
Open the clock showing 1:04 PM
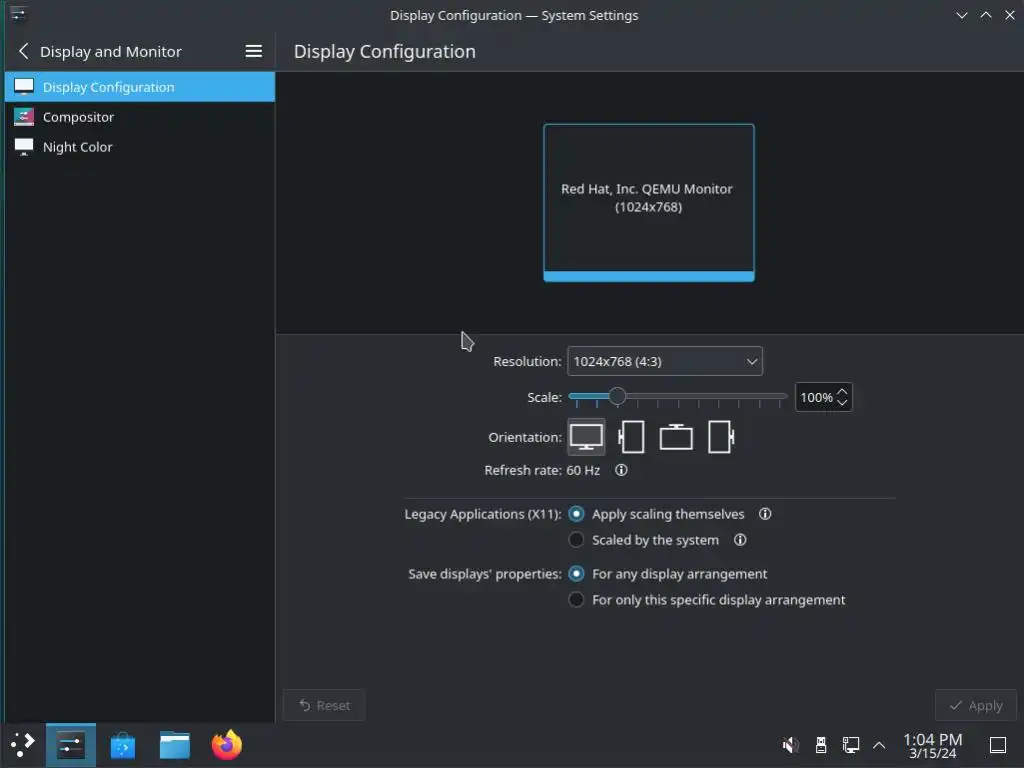pyautogui.click(x=933, y=746)
